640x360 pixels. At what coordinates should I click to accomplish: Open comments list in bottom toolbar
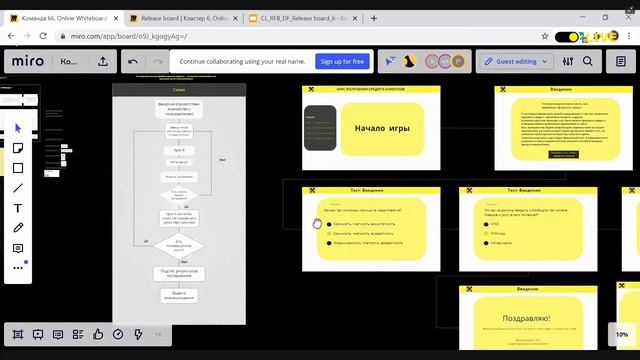tap(58, 335)
